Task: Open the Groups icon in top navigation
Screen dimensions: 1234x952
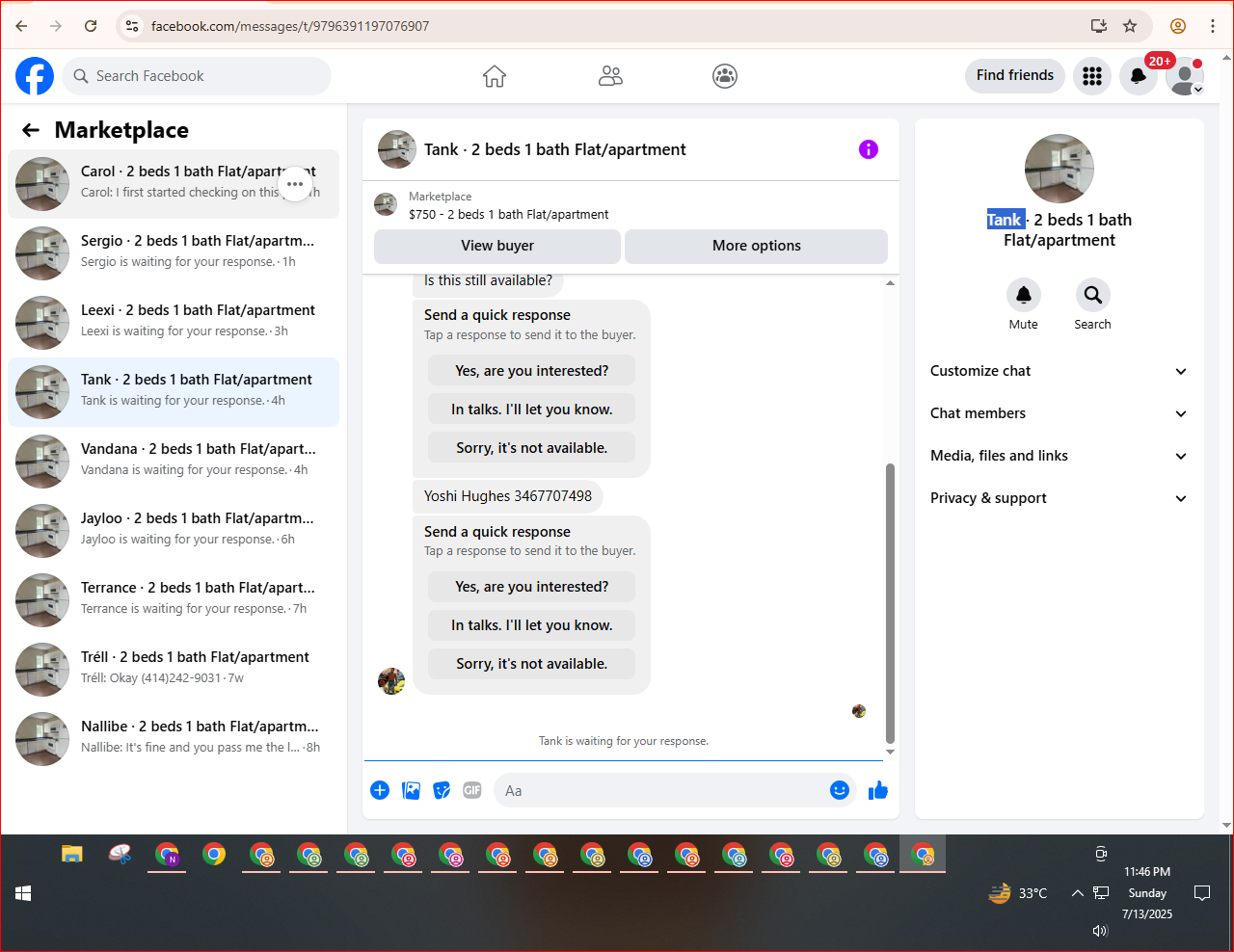Action: click(725, 76)
